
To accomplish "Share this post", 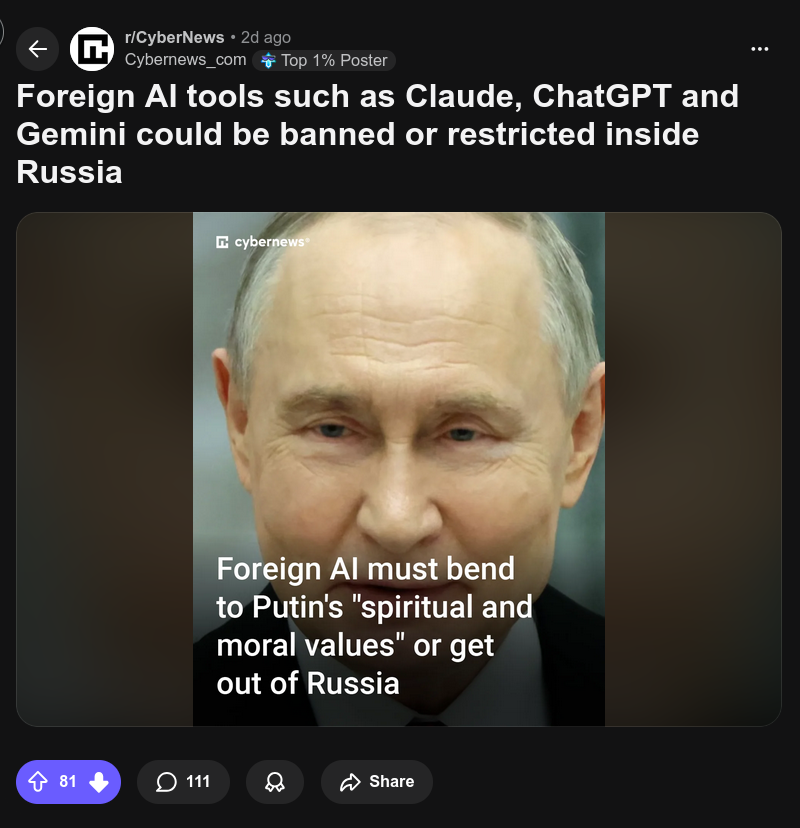I will point(377,782).
